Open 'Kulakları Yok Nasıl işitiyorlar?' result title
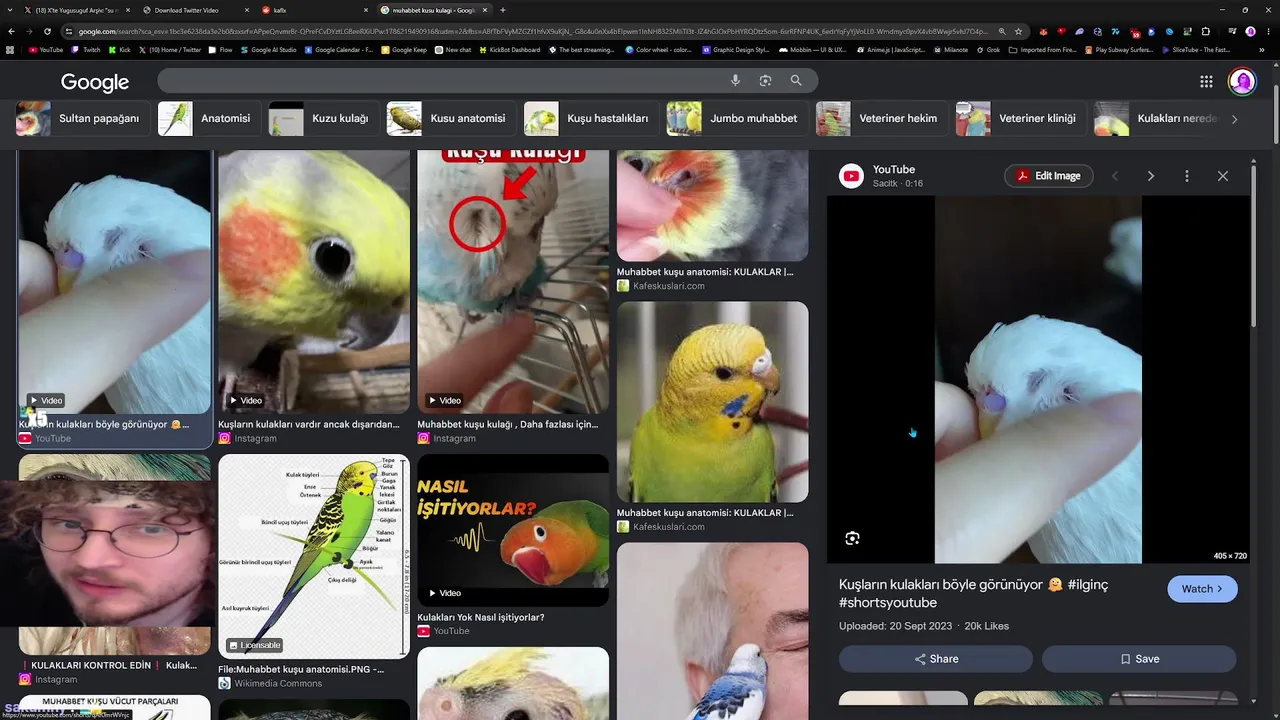 481,617
